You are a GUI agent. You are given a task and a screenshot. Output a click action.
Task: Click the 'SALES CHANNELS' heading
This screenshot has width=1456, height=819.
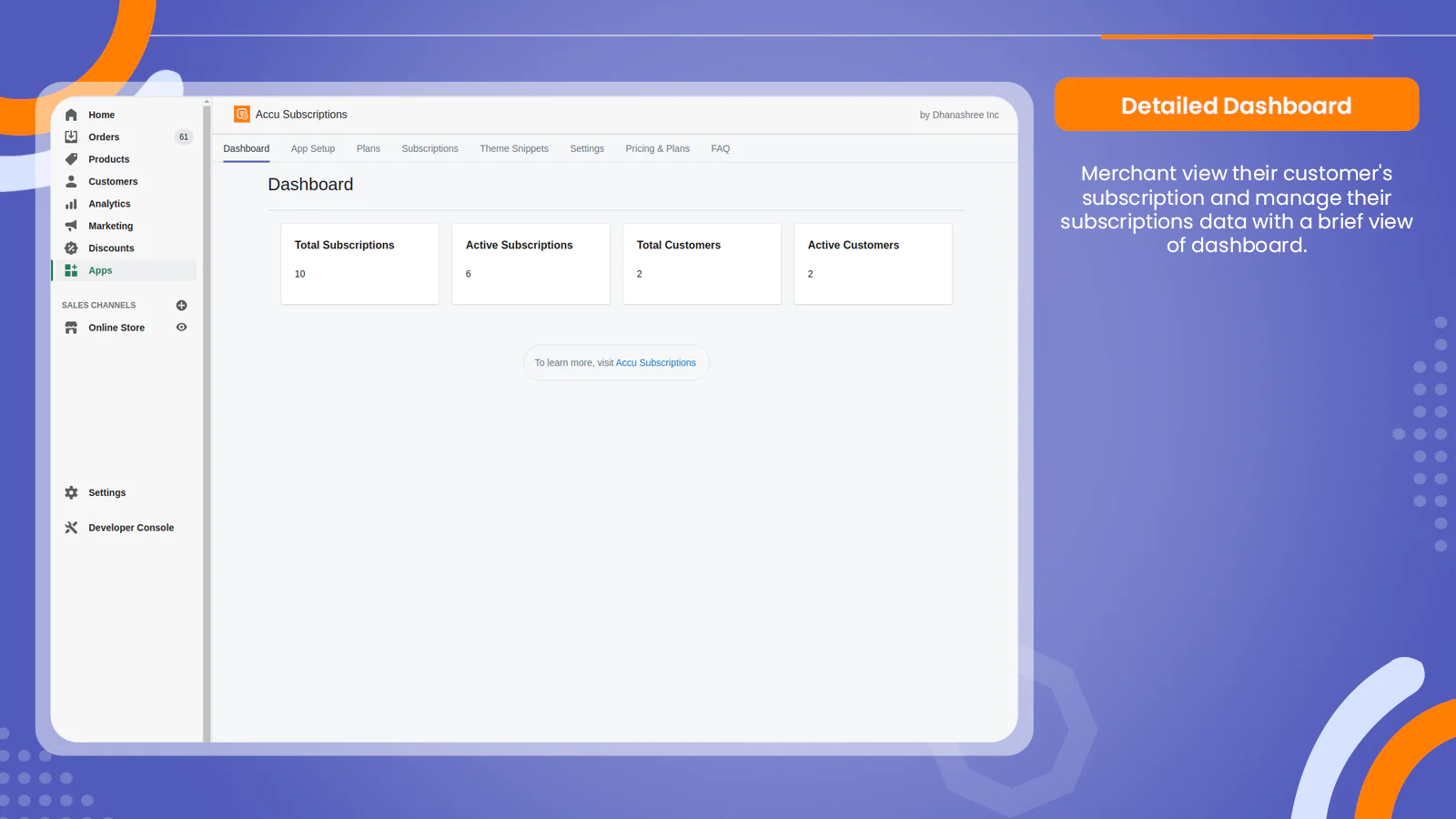pyautogui.click(x=98, y=305)
